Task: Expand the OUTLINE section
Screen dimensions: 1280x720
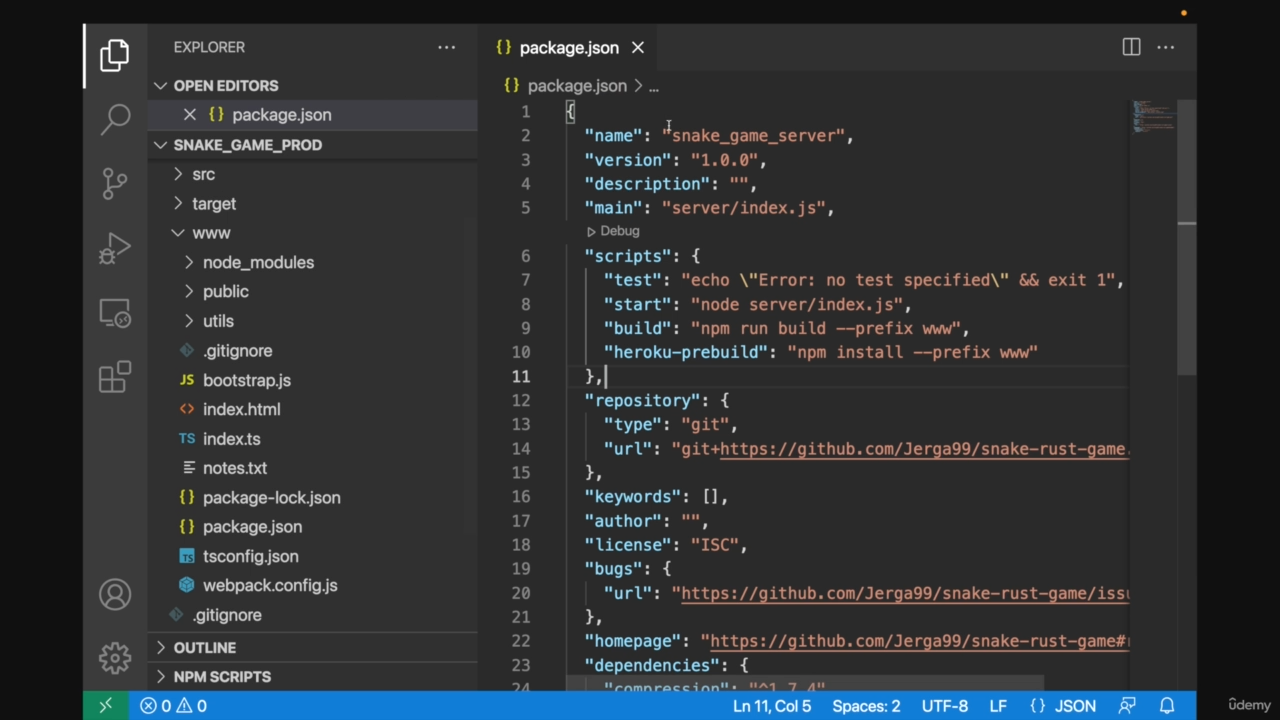Action: point(204,648)
